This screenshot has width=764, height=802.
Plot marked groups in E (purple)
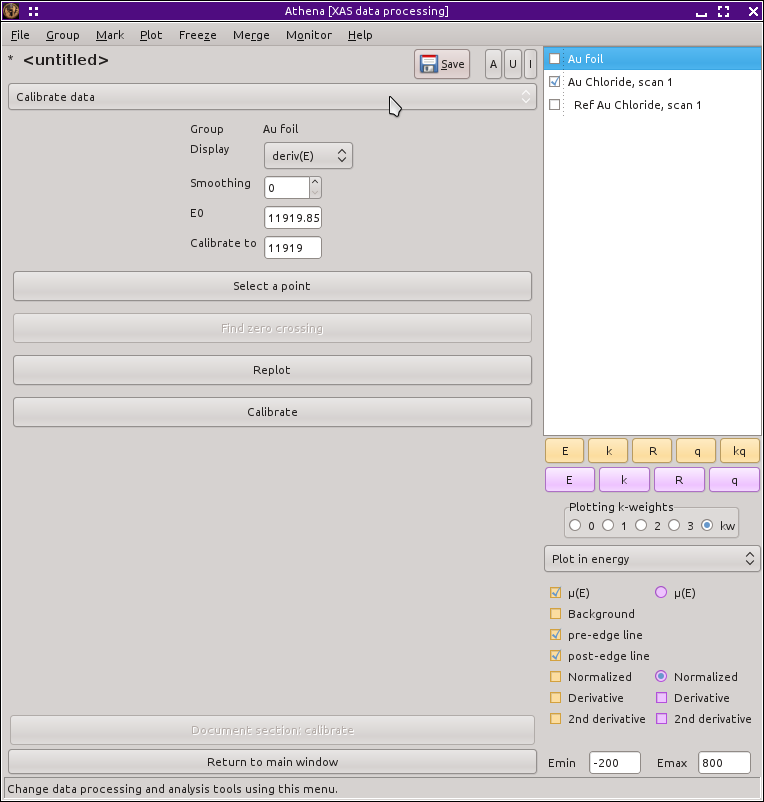pos(570,480)
